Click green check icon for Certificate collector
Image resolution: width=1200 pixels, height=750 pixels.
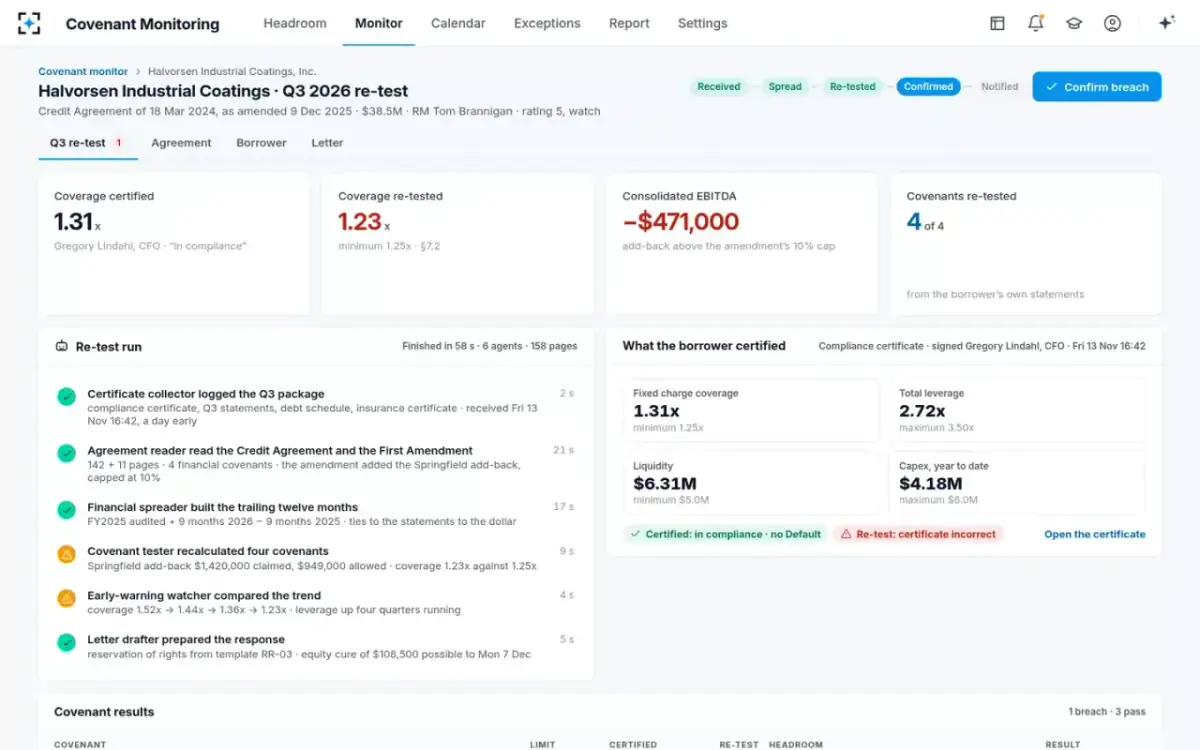(x=66, y=397)
